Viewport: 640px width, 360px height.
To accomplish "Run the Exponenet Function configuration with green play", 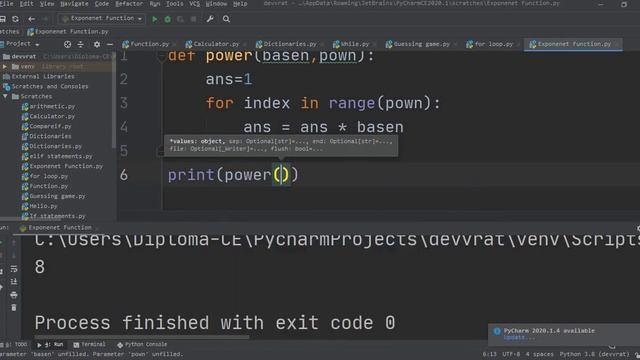I will click(155, 19).
